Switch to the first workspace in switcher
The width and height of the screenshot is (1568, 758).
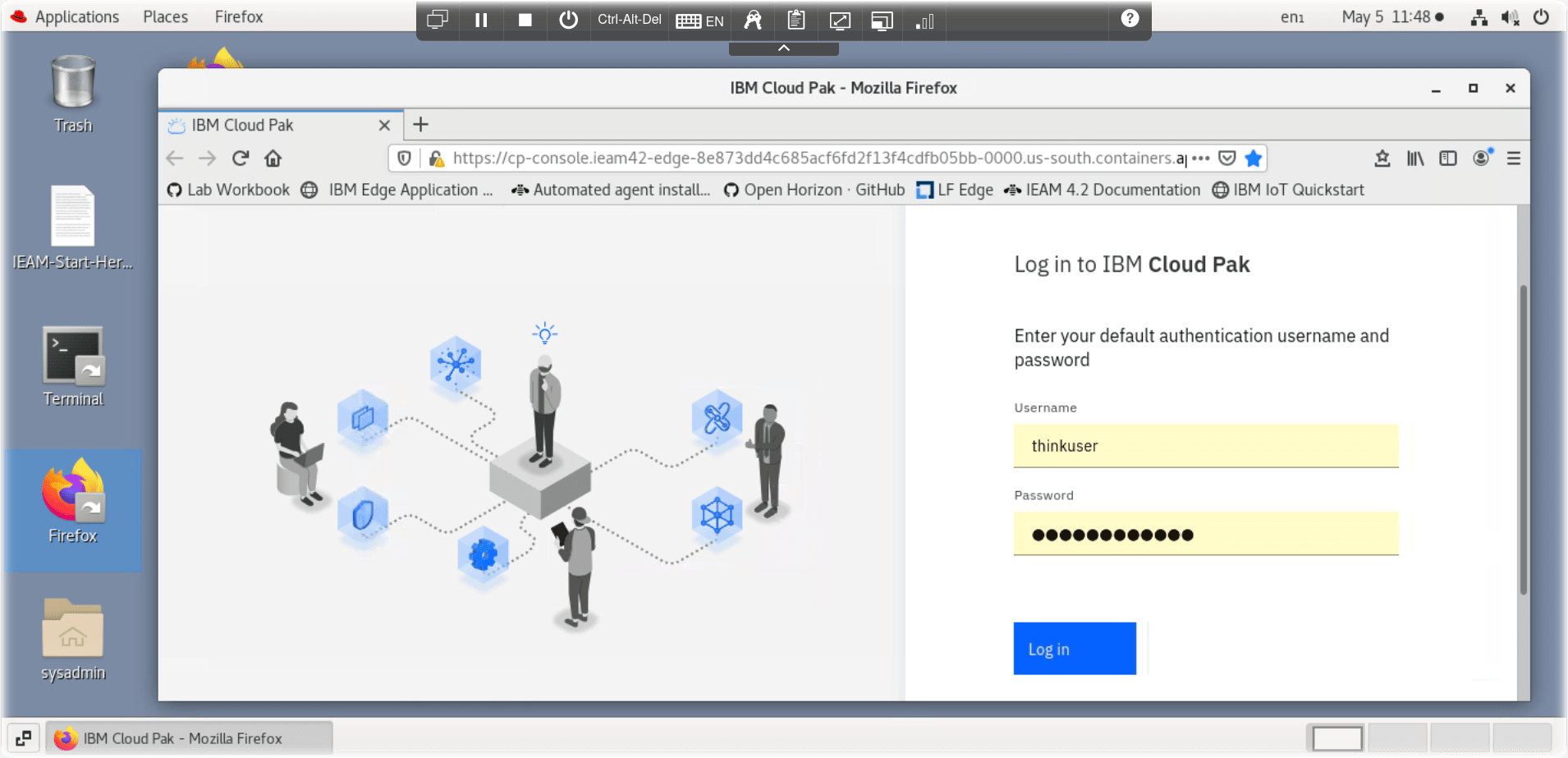pyautogui.click(x=1337, y=738)
